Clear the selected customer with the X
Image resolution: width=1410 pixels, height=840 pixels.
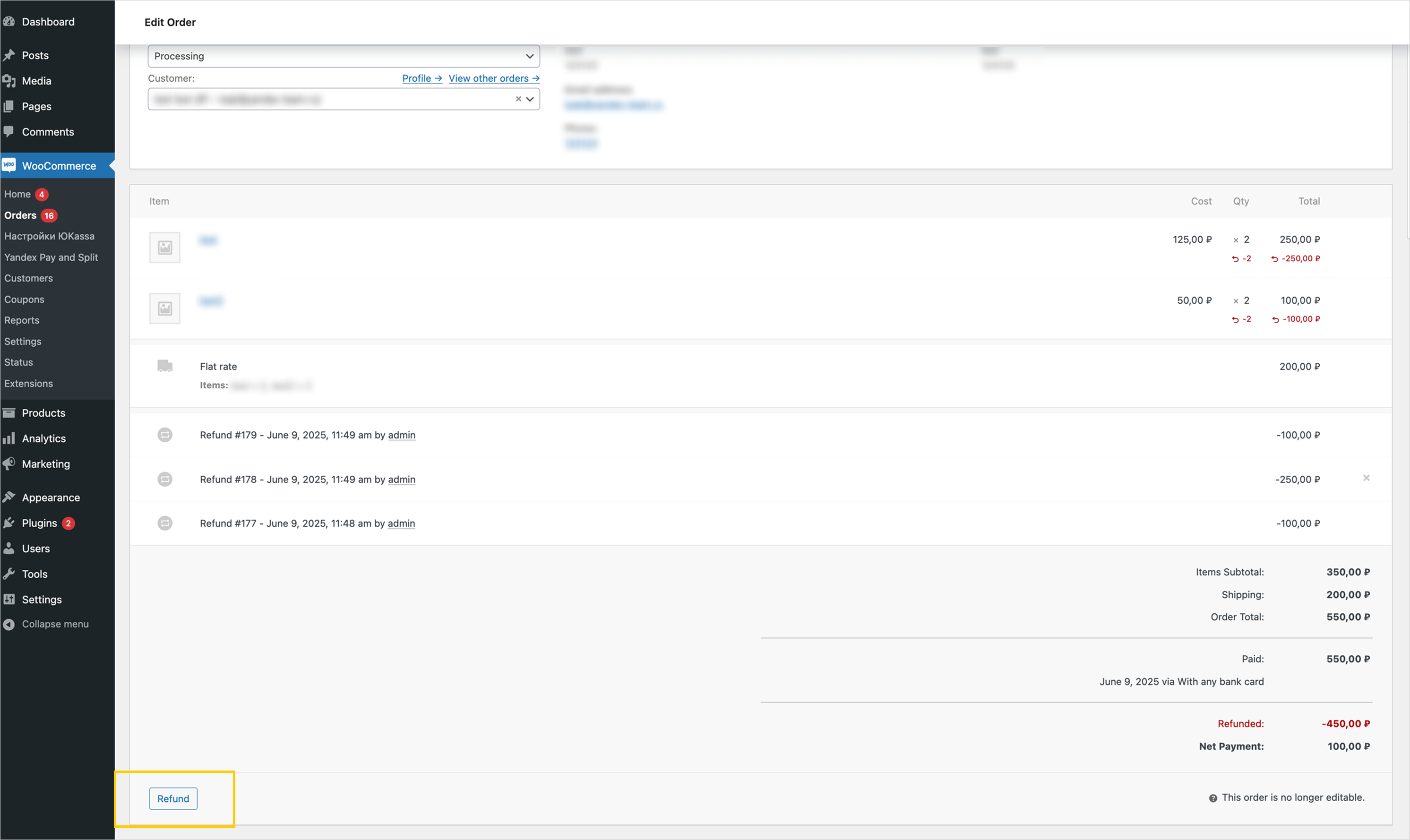[x=518, y=99]
